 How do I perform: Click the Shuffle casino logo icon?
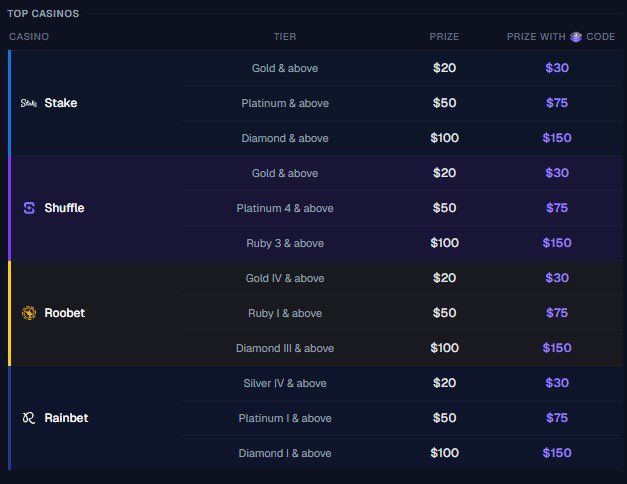point(29,208)
